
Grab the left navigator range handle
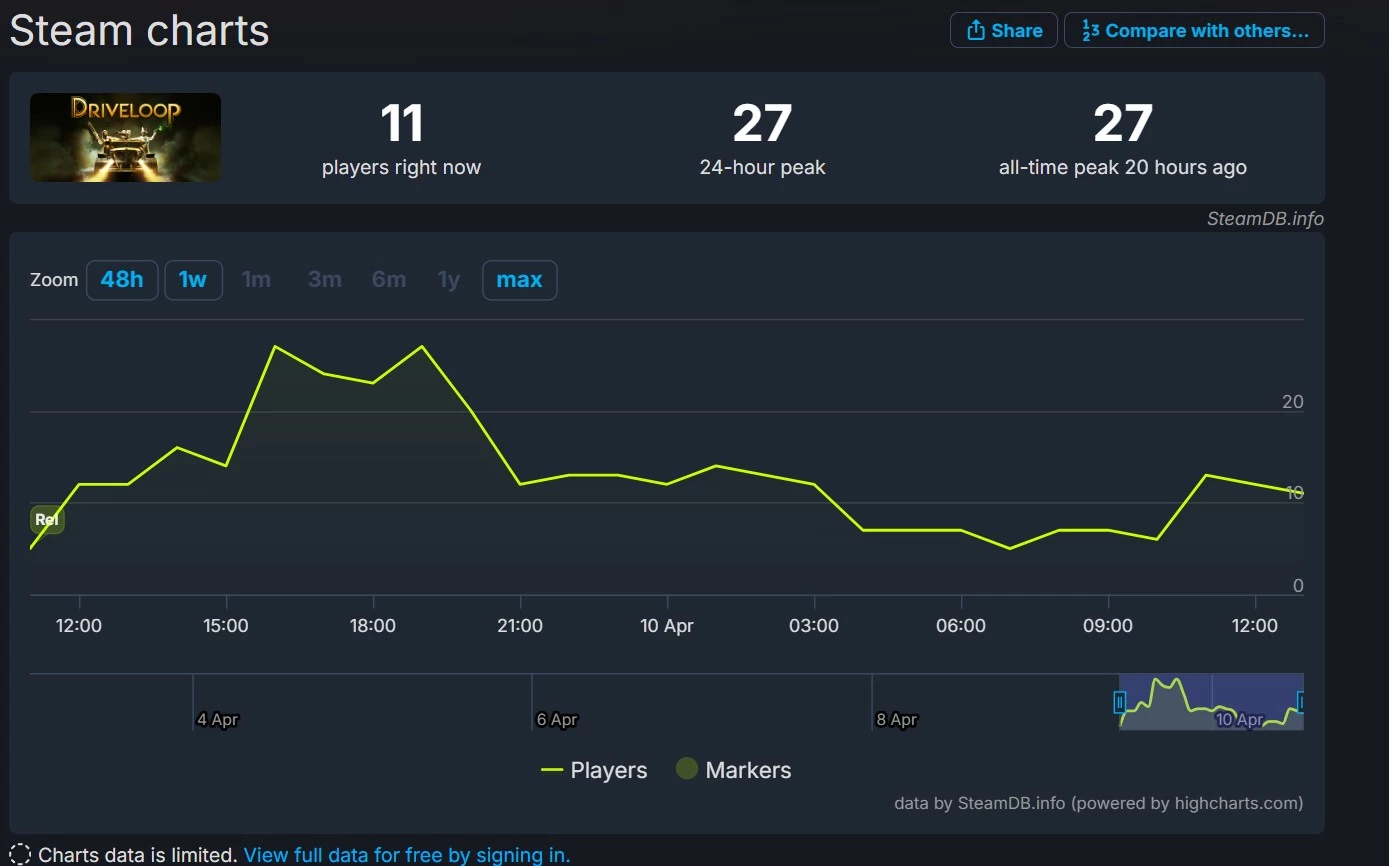tap(1120, 702)
